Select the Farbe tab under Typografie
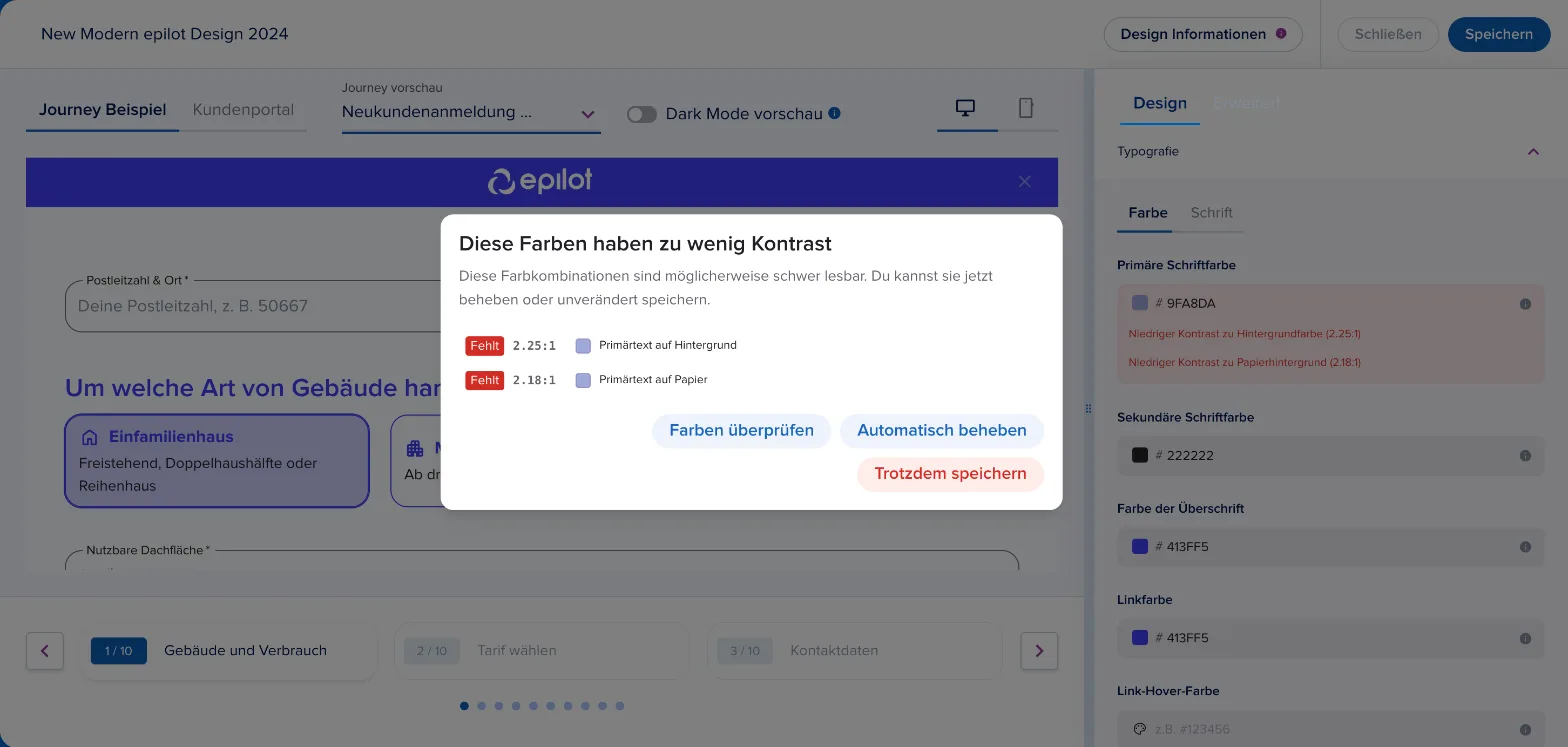 (1148, 213)
